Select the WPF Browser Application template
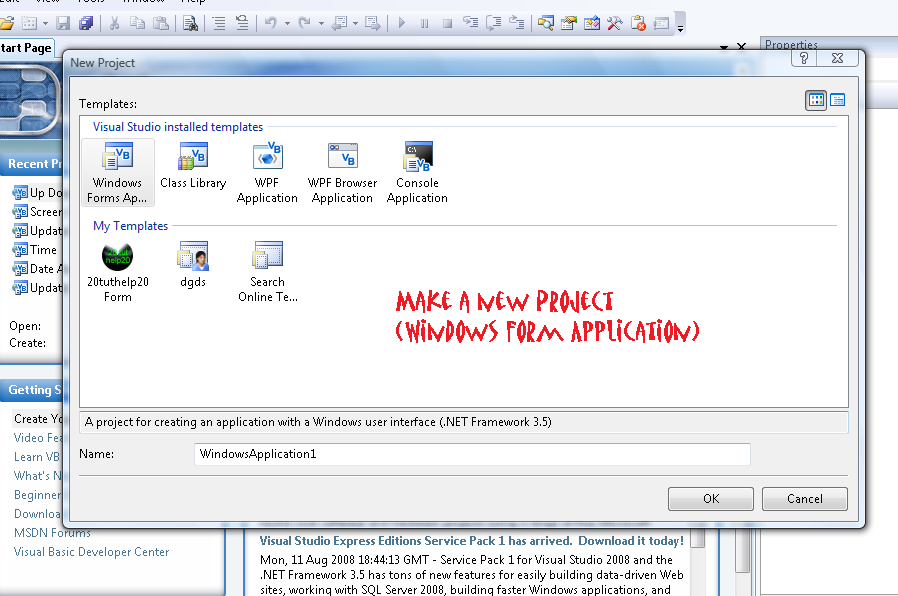The image size is (898, 596). click(342, 172)
